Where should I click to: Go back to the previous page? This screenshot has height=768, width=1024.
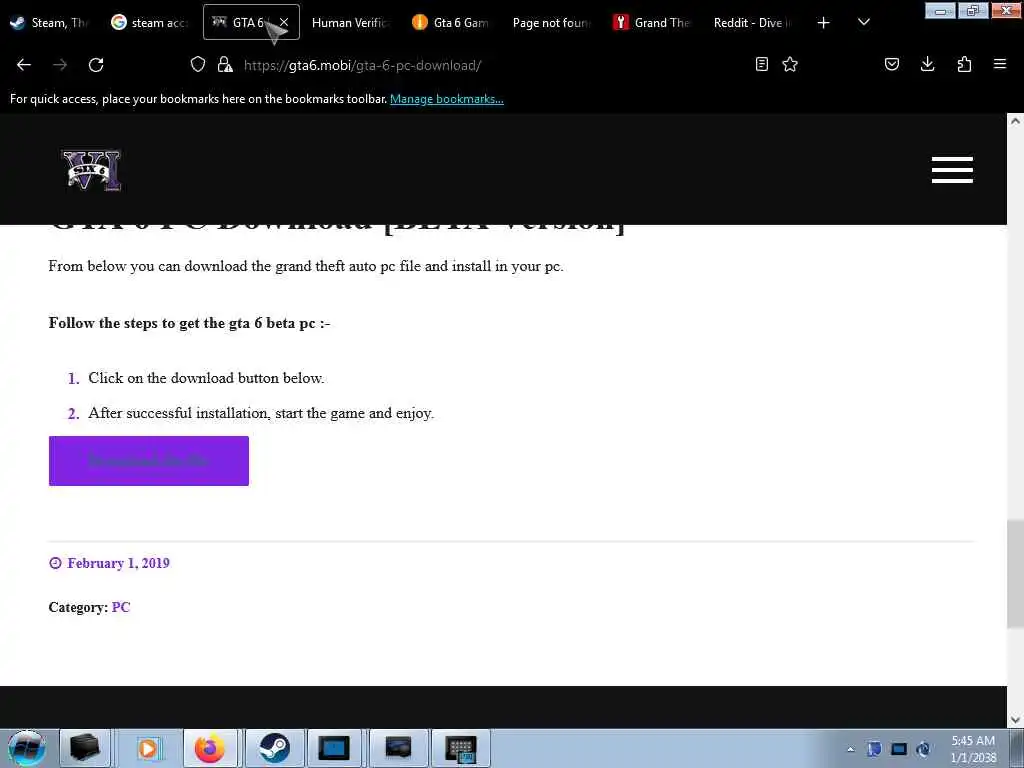[x=24, y=65]
